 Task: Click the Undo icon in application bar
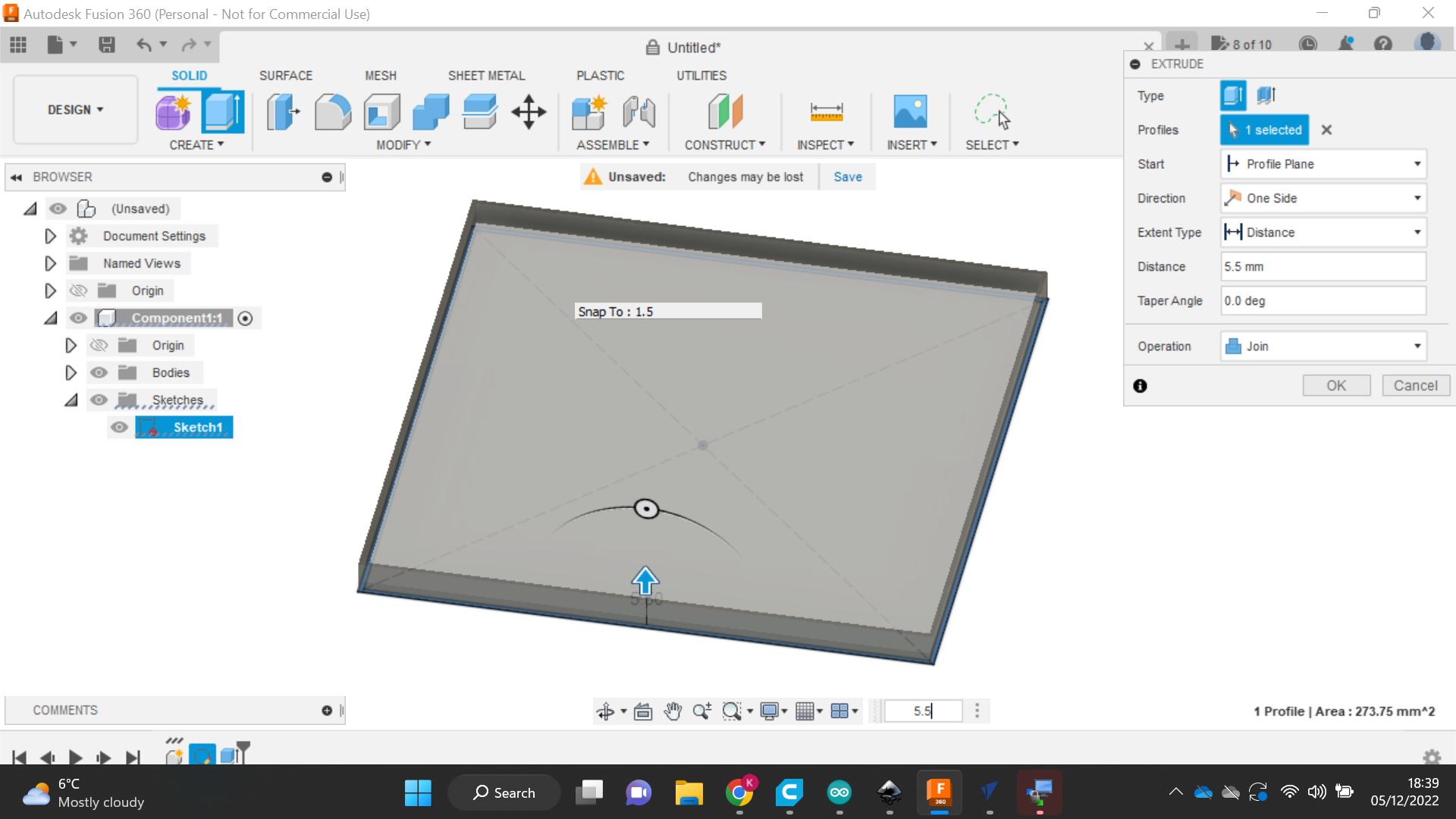tap(144, 45)
